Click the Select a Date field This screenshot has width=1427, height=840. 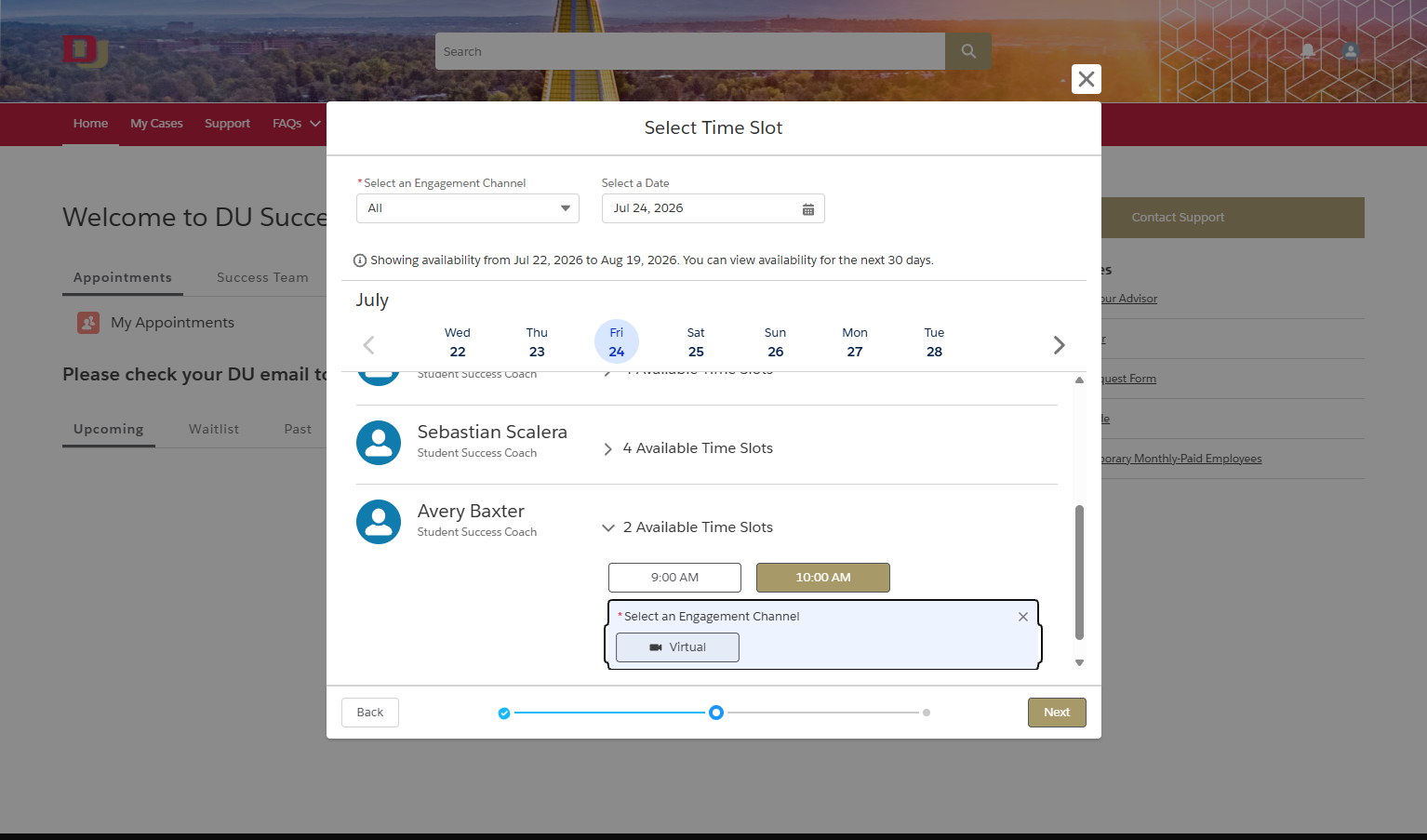pos(713,208)
